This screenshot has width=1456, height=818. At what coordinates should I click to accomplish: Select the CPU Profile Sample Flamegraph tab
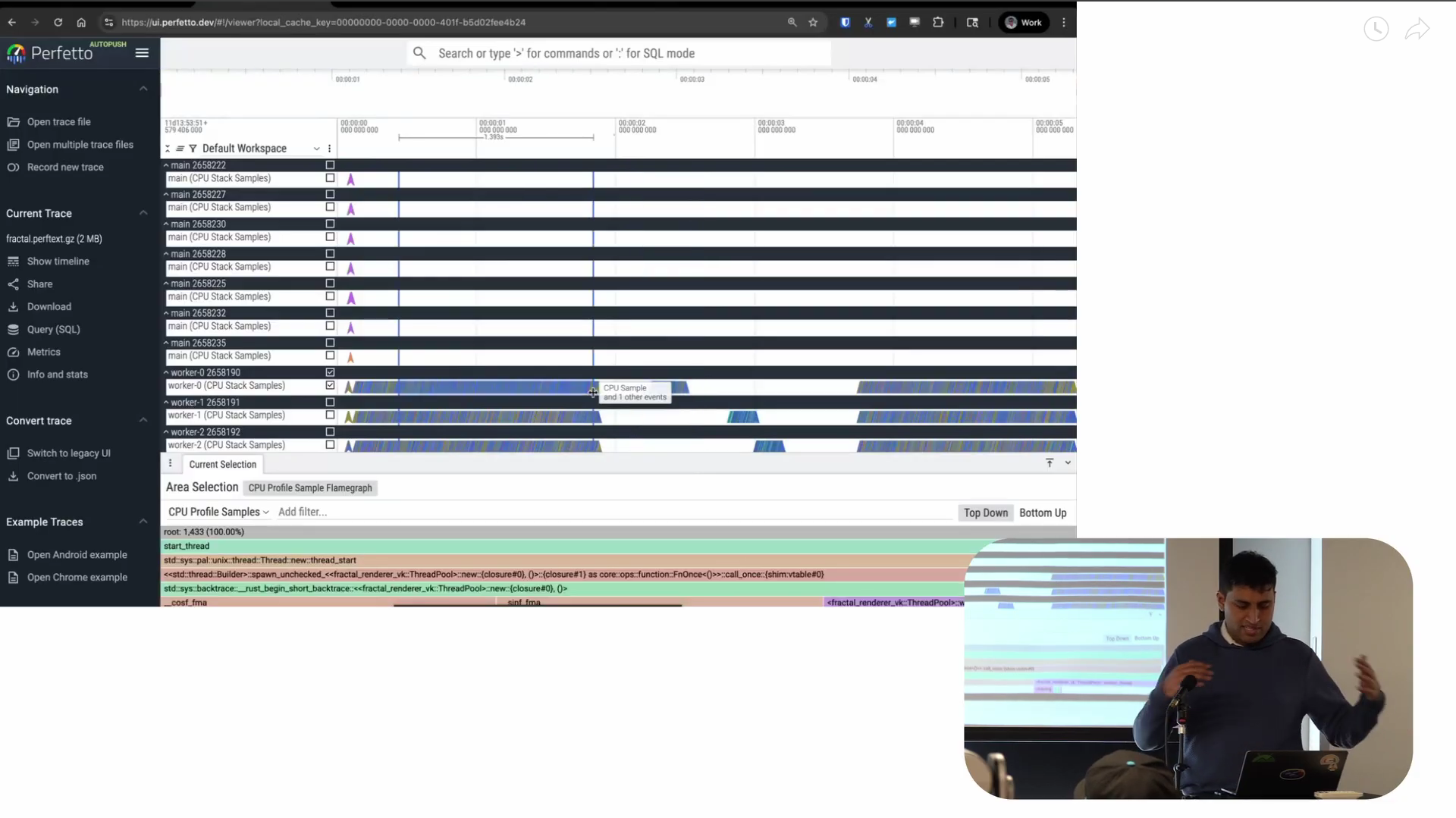pos(310,487)
